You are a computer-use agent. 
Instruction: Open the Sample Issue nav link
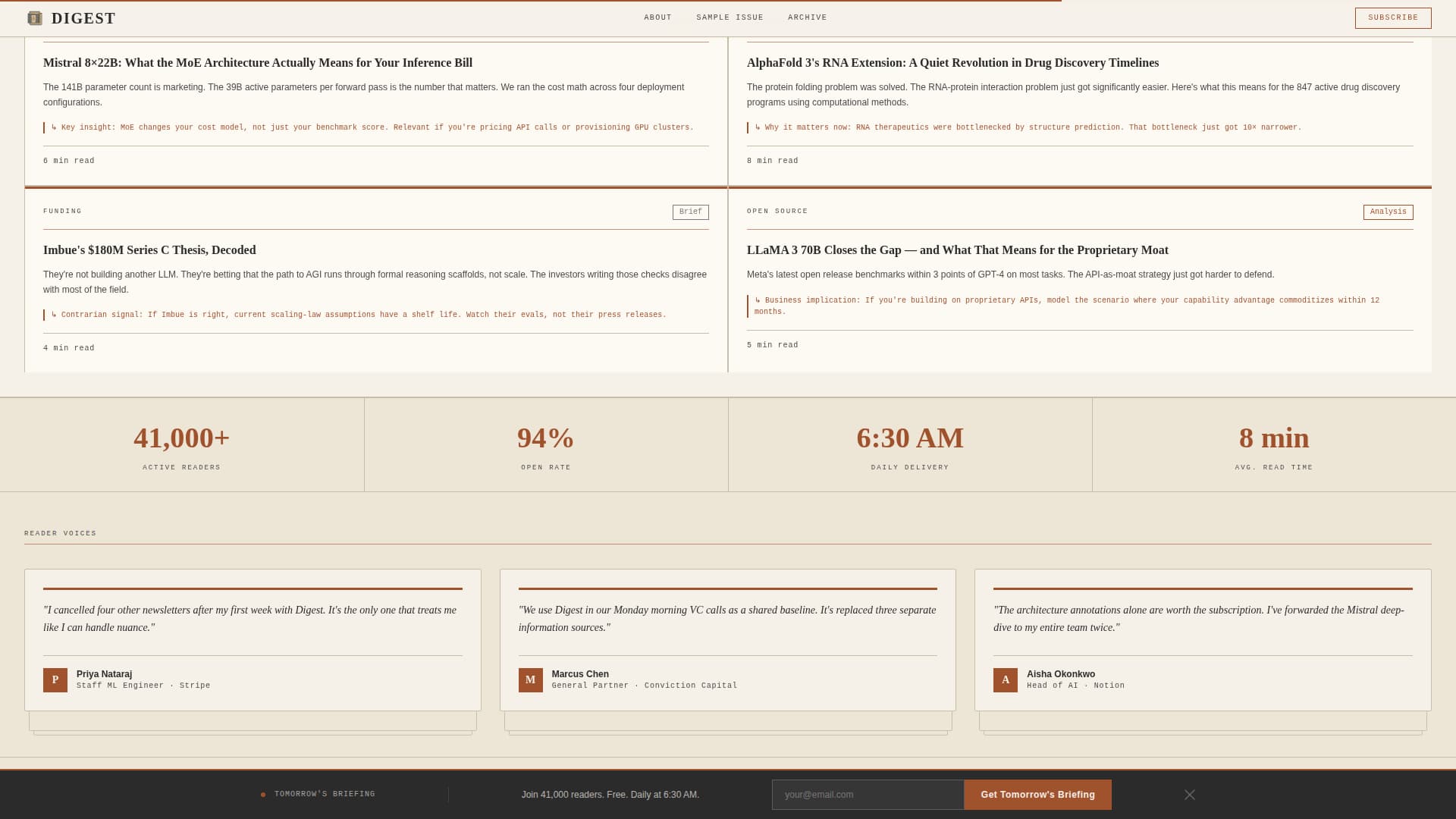(x=730, y=17)
